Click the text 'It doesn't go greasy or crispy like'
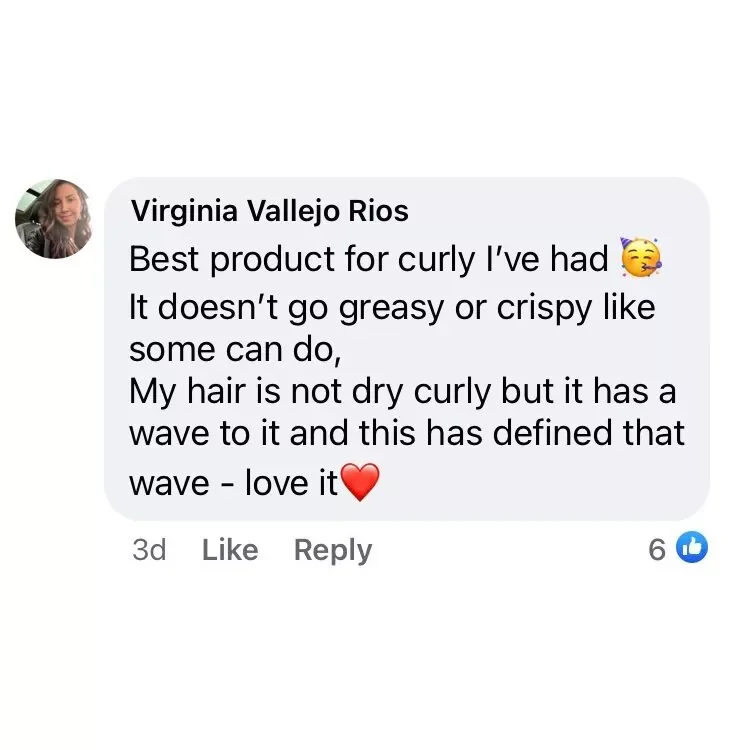The image size is (750, 750). click(x=392, y=309)
